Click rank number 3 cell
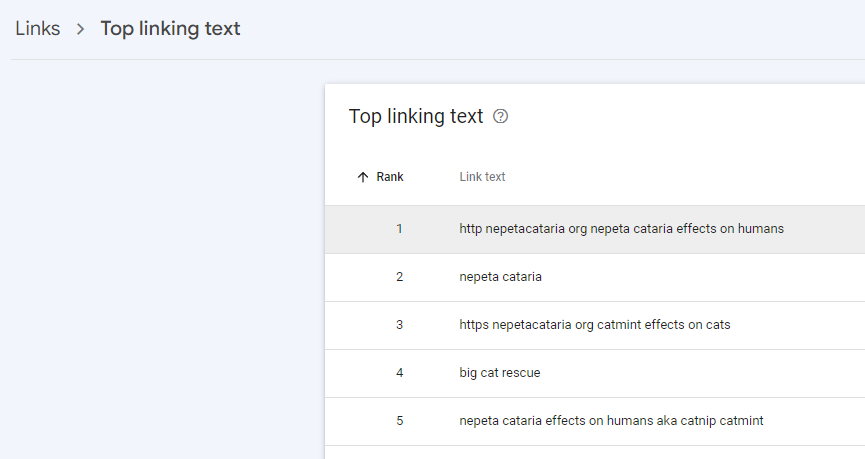 pyautogui.click(x=399, y=325)
